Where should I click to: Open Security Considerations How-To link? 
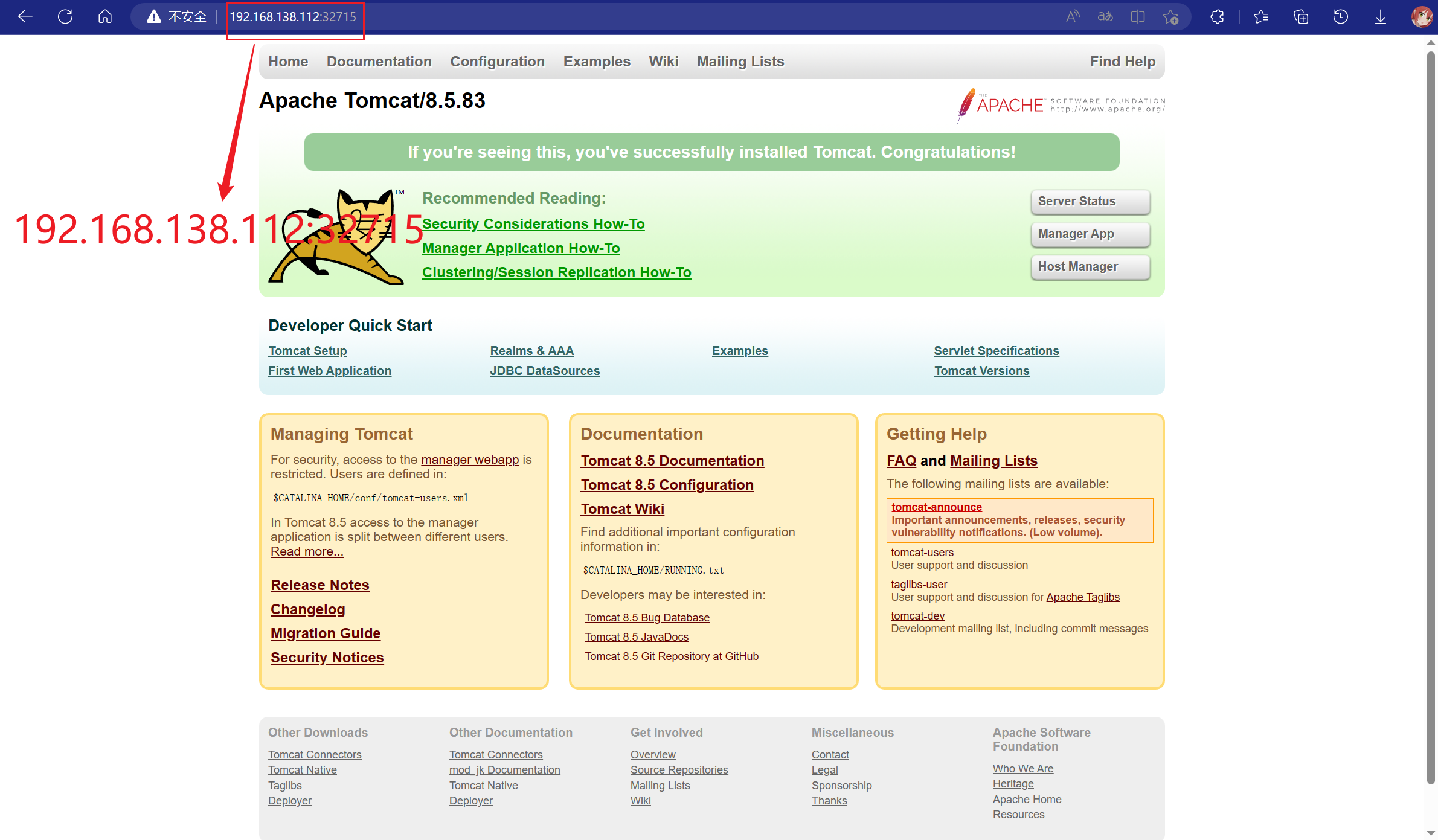(533, 224)
